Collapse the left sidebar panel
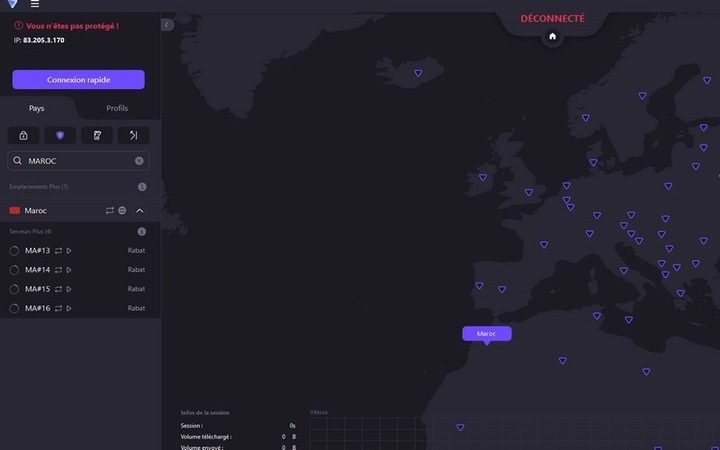The image size is (720, 450). pyautogui.click(x=167, y=25)
